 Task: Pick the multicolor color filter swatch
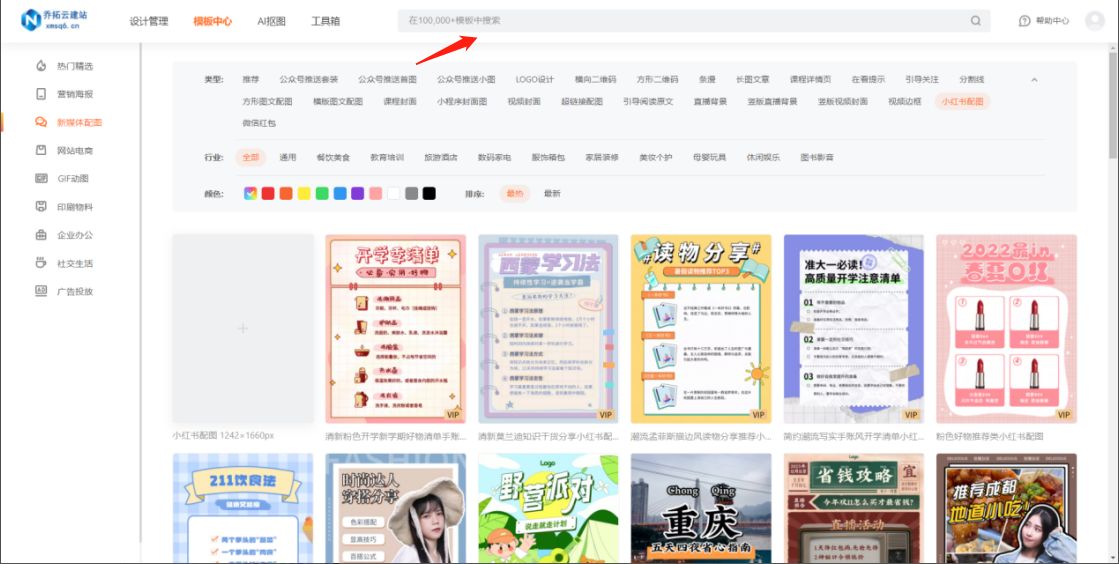point(250,193)
